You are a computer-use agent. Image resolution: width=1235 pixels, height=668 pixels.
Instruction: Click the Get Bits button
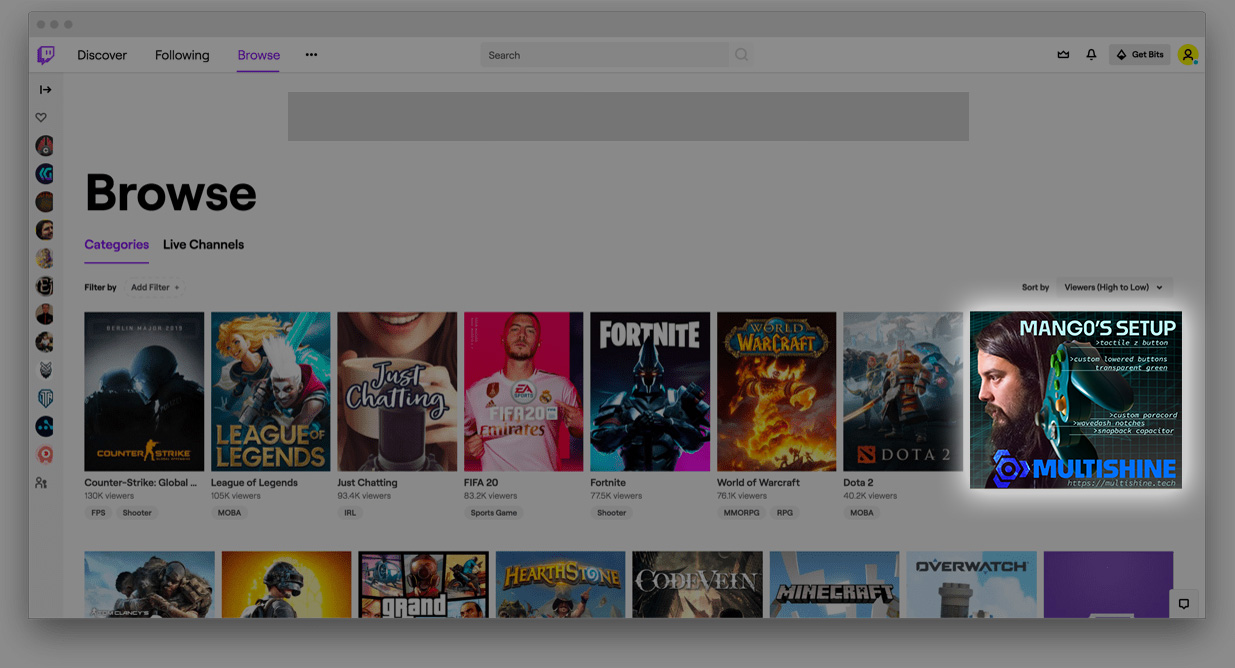click(1140, 55)
